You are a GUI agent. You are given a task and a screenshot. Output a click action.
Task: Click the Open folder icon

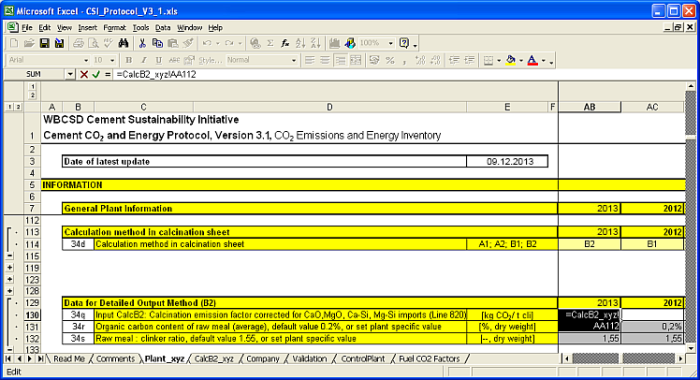tap(29, 43)
